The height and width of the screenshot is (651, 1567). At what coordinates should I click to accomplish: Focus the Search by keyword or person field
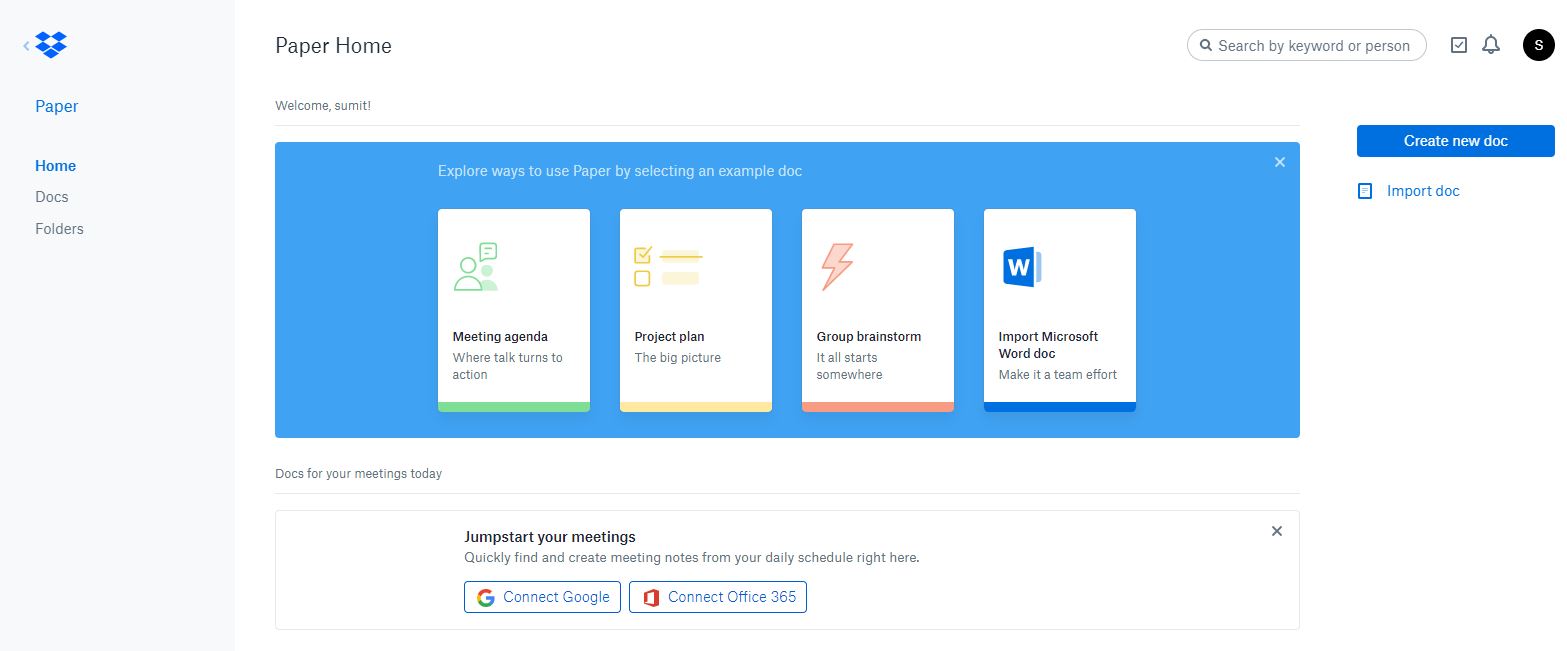[1307, 45]
